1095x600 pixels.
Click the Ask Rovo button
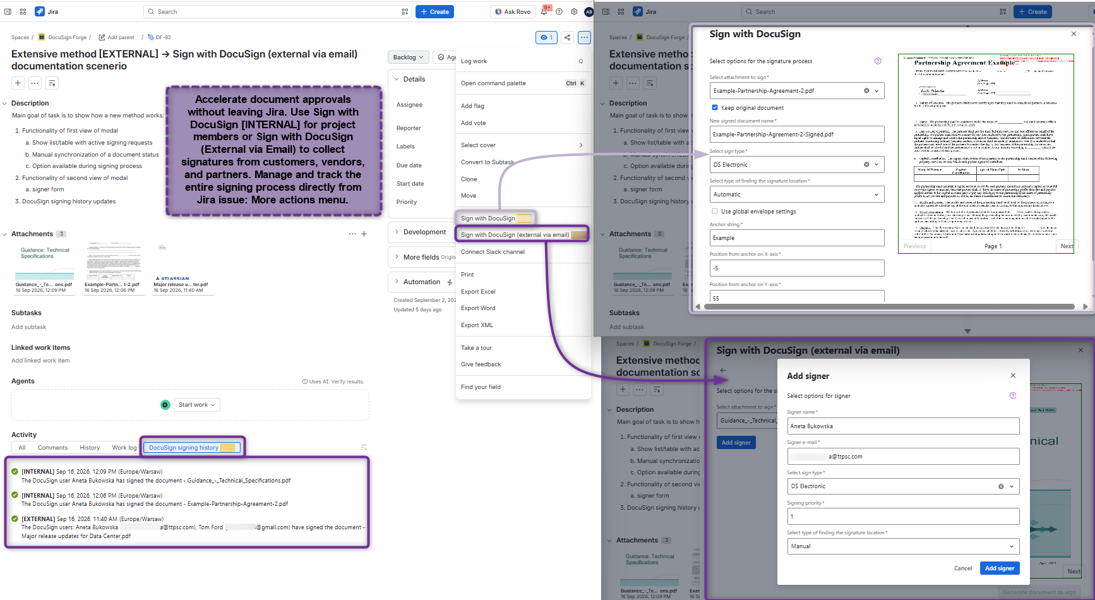(x=512, y=12)
